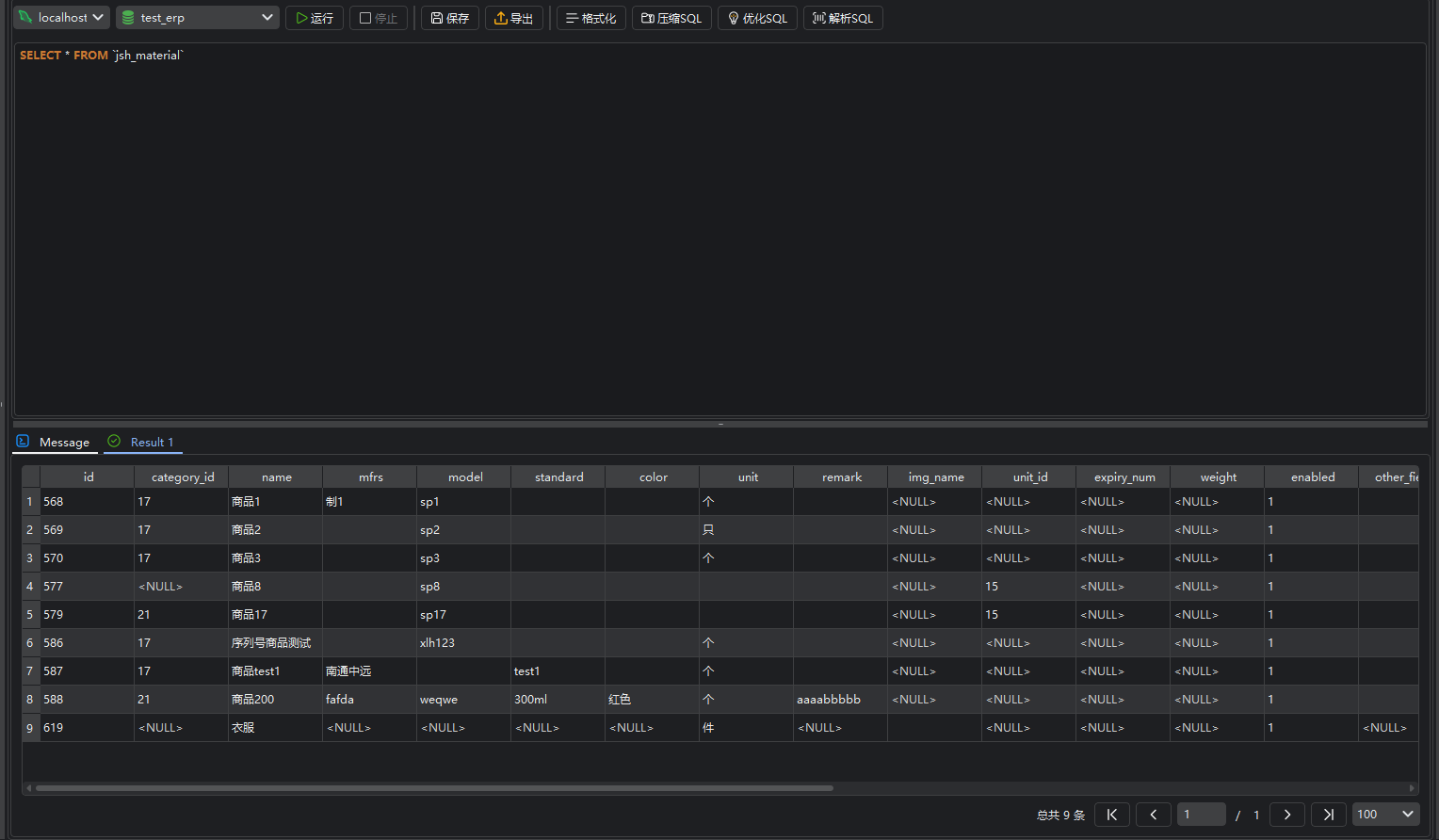This screenshot has width=1439, height=840.
Task: Click the name cell 商品2
Action: [x=276, y=530]
